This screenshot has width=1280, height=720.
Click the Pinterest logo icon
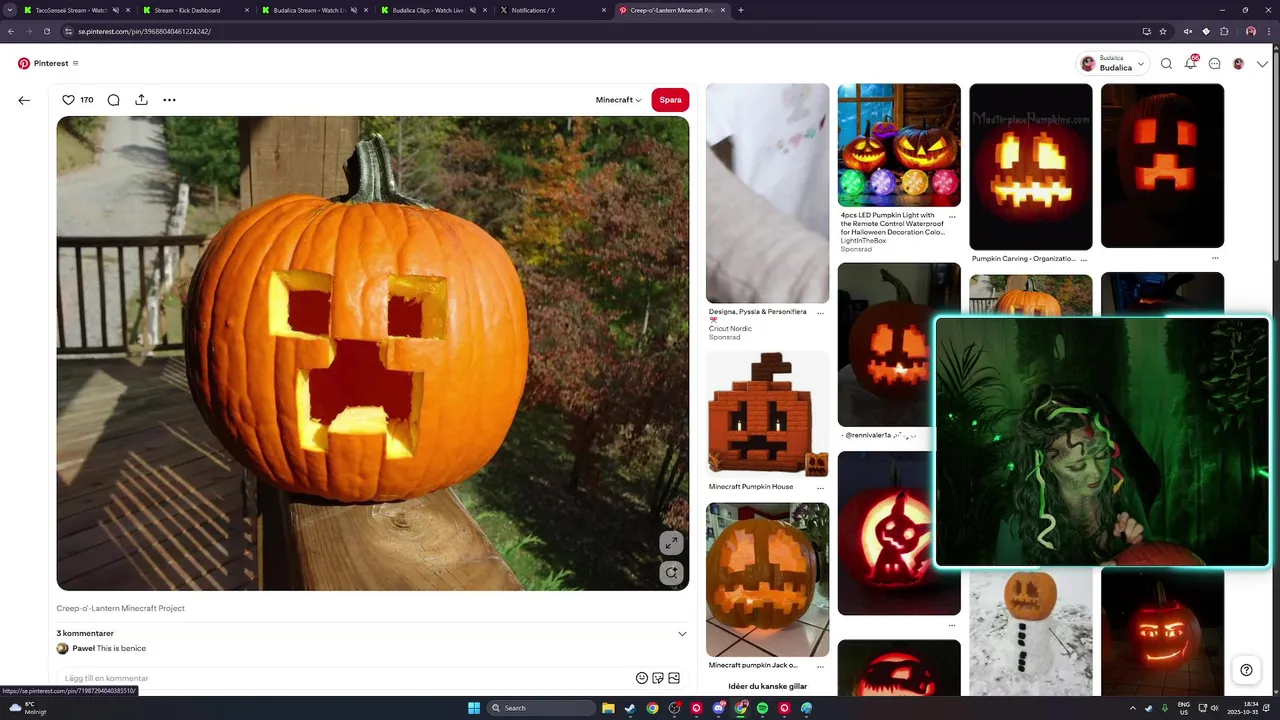point(24,63)
